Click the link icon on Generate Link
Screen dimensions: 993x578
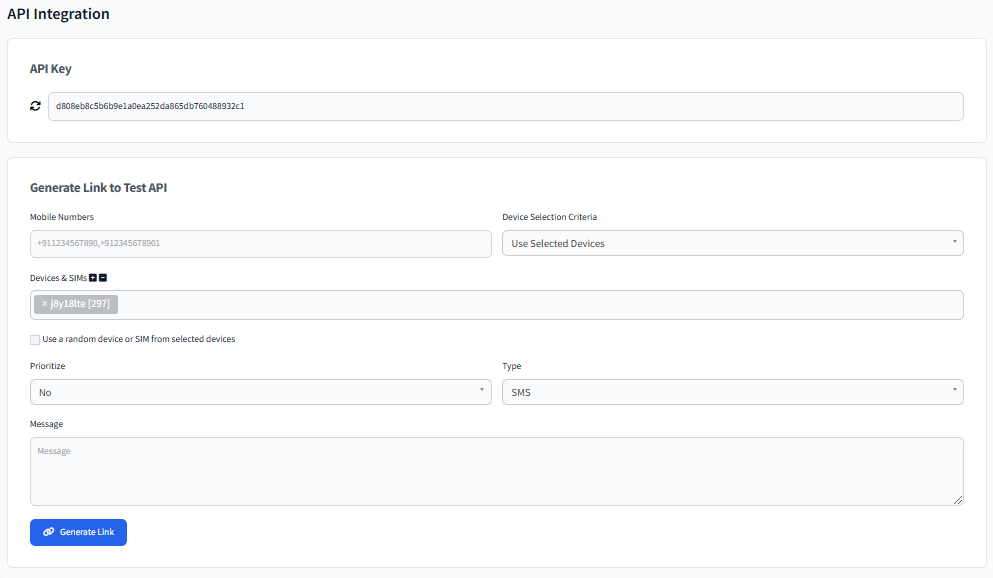click(x=47, y=532)
